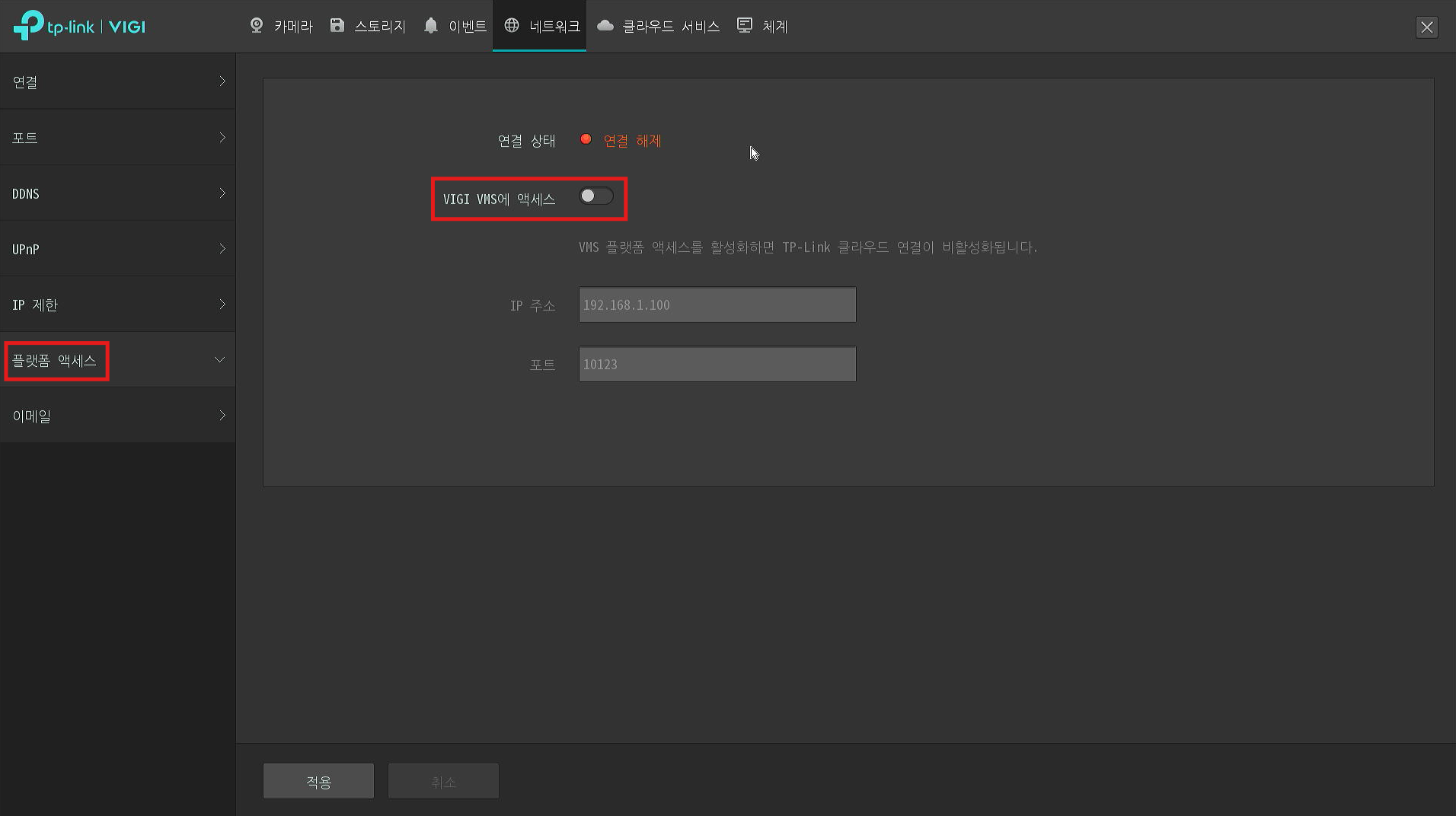Click the event bell icon

431,26
